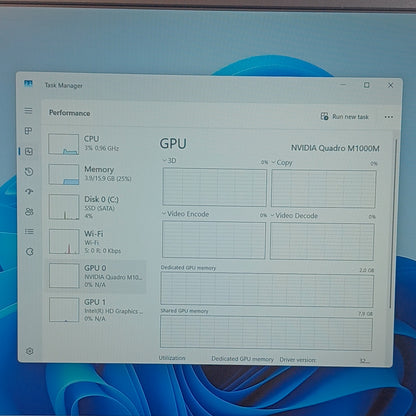
Task: Click the GPU details vertical scrollbar
Action: (393, 223)
